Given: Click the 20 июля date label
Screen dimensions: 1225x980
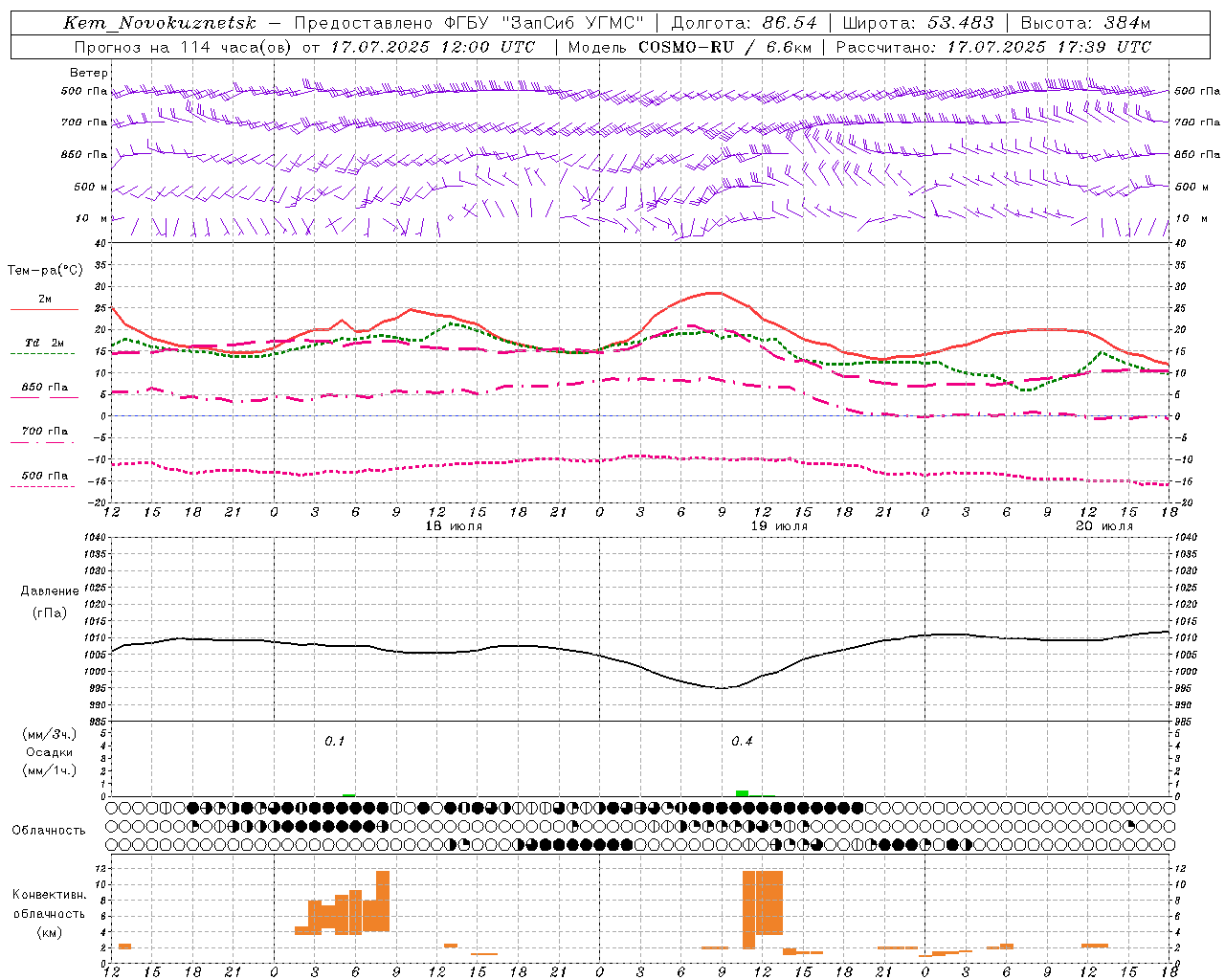Looking at the screenshot, I should 1104,526.
